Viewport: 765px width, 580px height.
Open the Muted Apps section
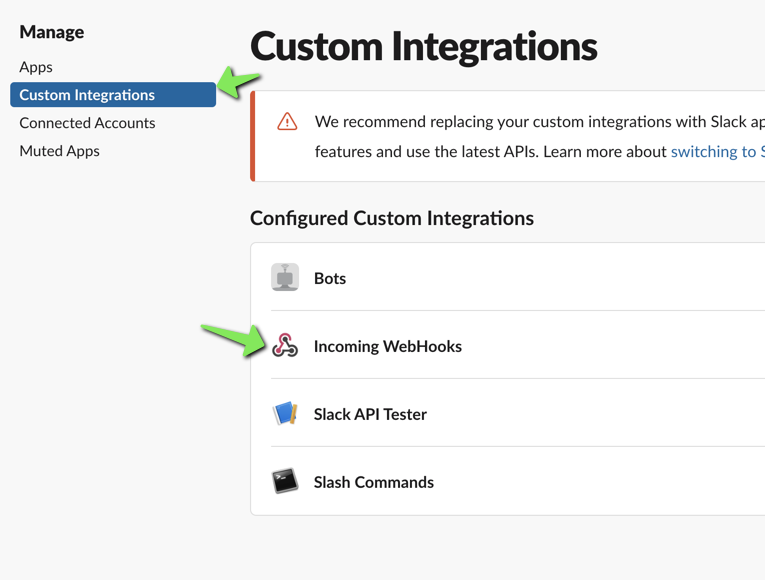(x=59, y=151)
